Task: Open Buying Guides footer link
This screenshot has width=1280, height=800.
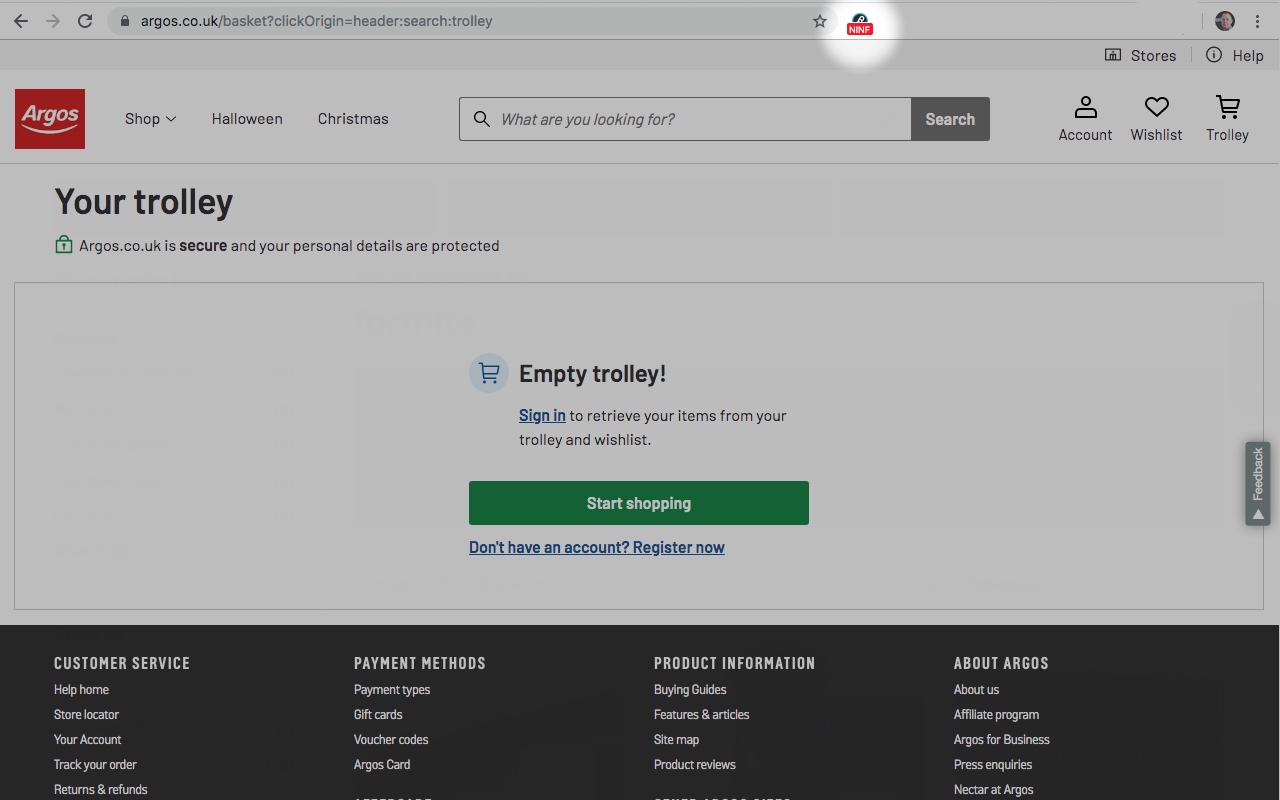Action: pyautogui.click(x=690, y=689)
